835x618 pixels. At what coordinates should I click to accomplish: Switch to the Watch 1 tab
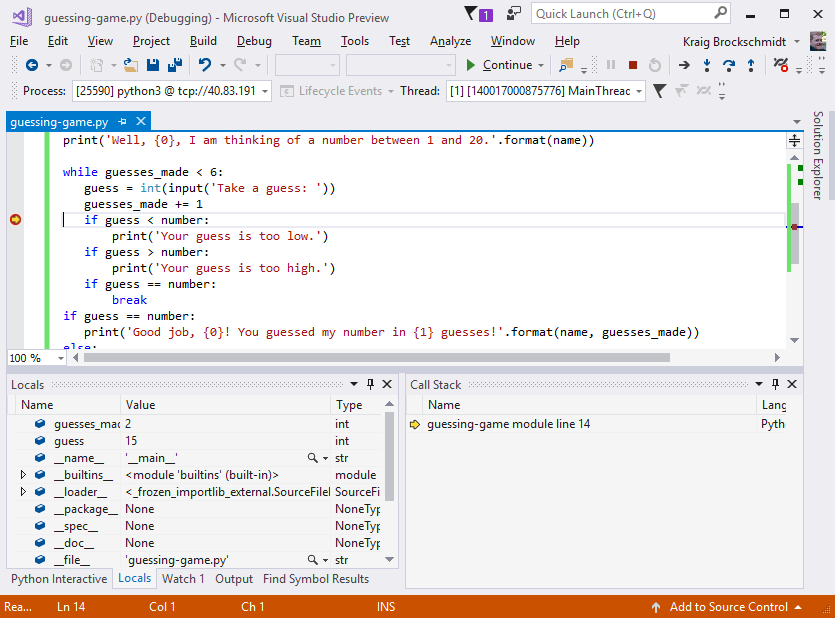pyautogui.click(x=183, y=578)
